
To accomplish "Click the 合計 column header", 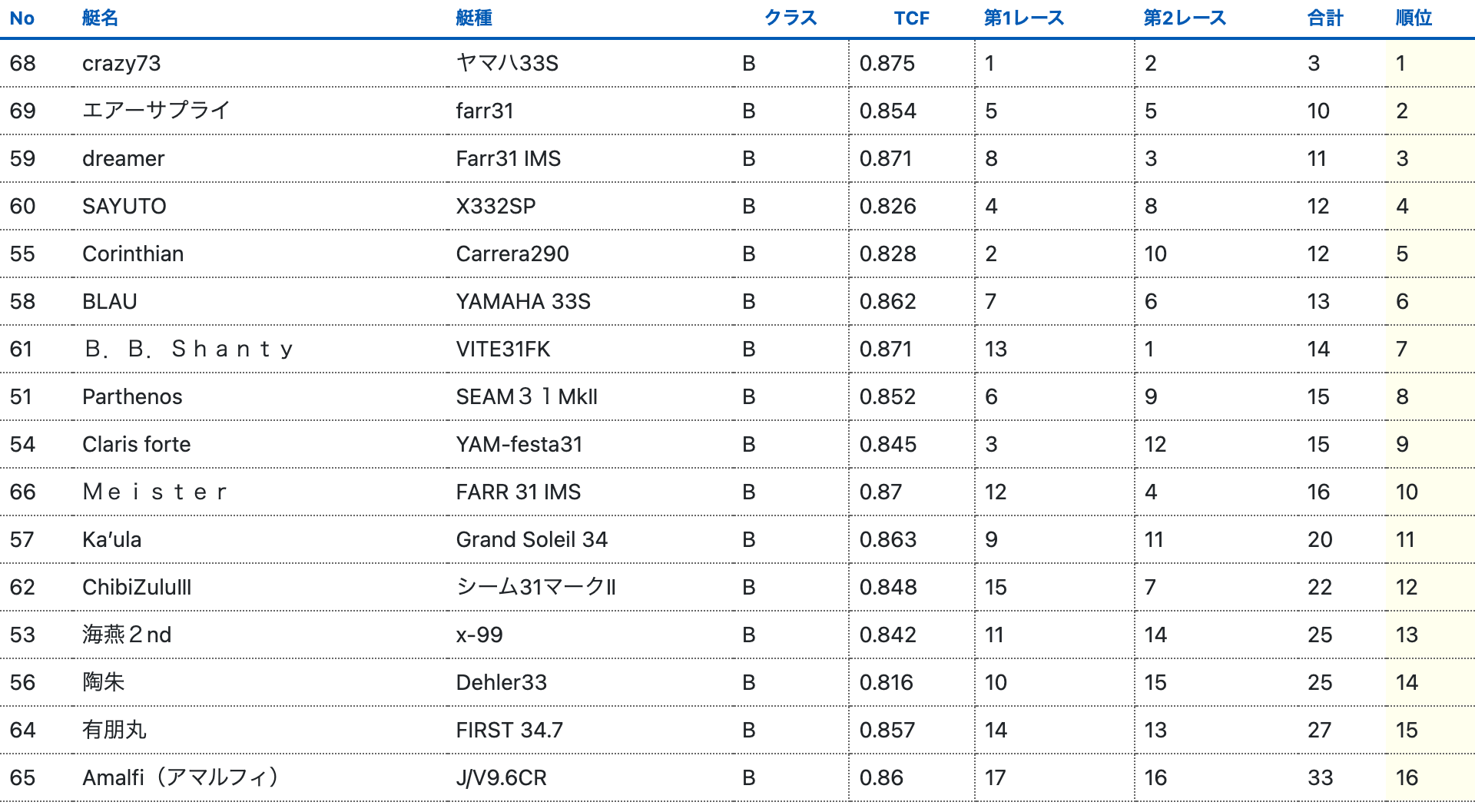I will pos(1325,18).
